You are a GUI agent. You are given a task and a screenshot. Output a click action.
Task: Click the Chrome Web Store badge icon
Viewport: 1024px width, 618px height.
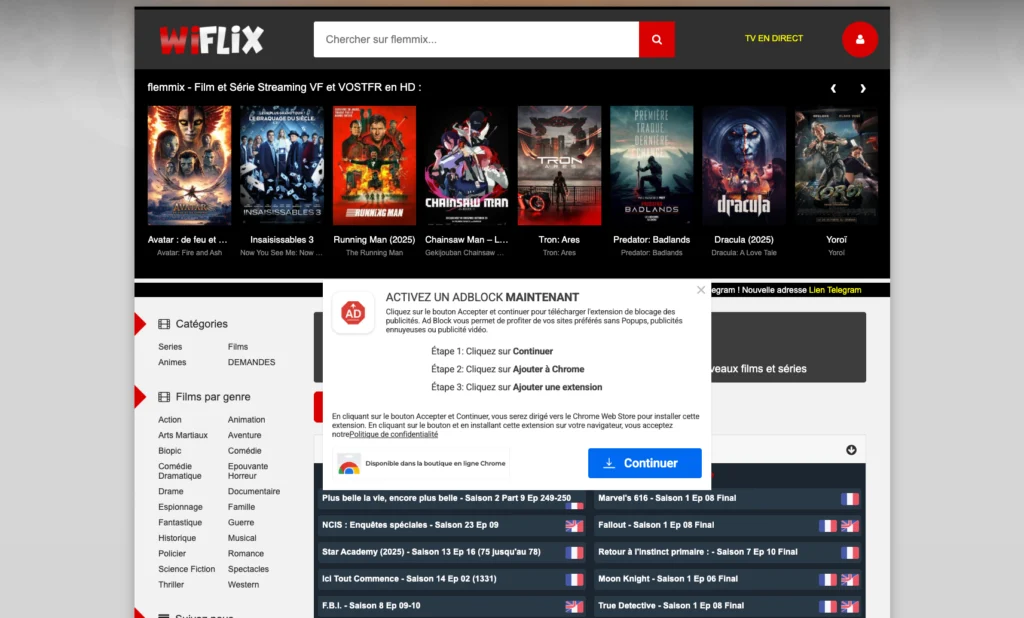[x=349, y=464]
